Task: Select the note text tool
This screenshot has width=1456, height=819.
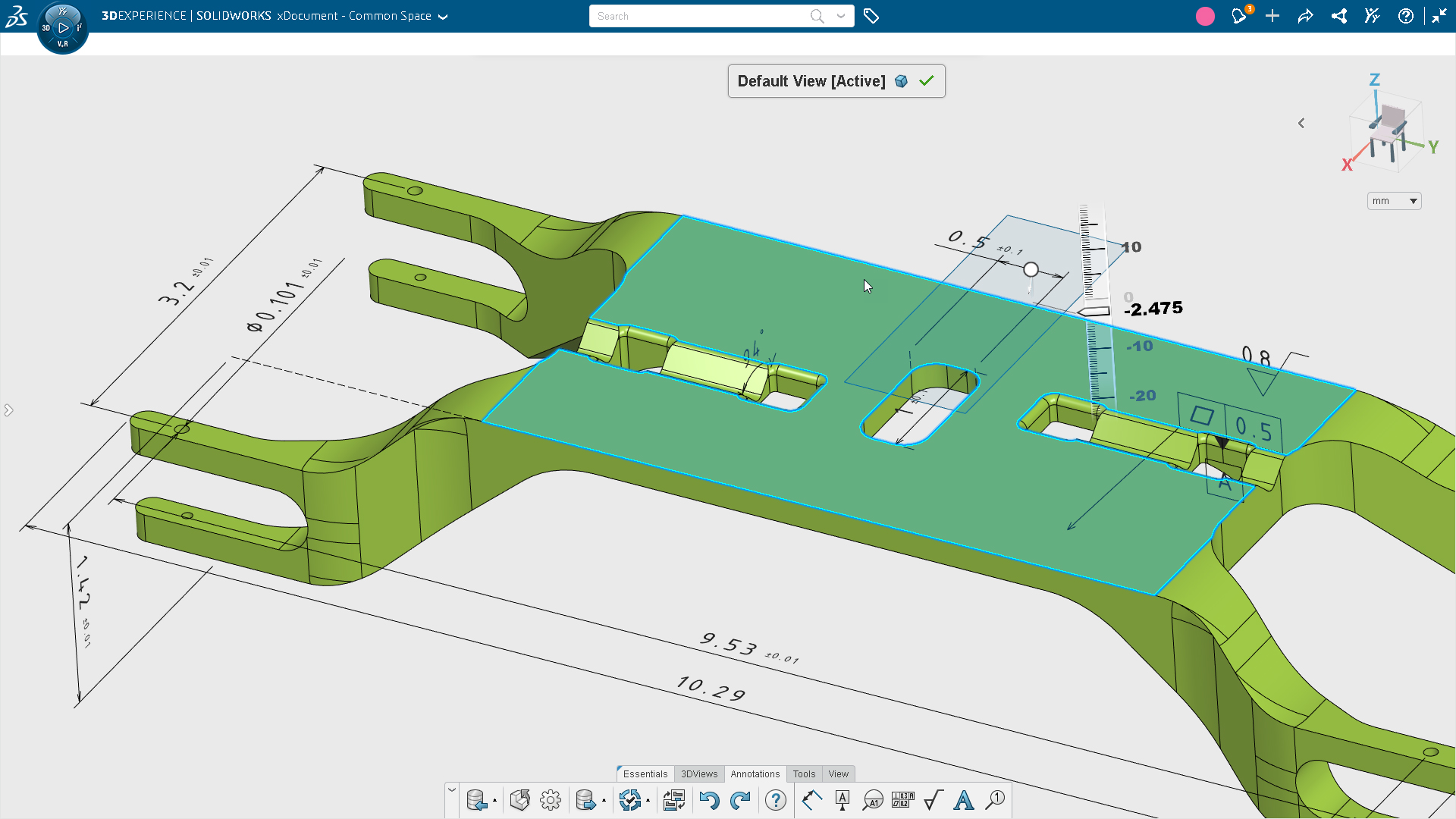Action: (963, 800)
